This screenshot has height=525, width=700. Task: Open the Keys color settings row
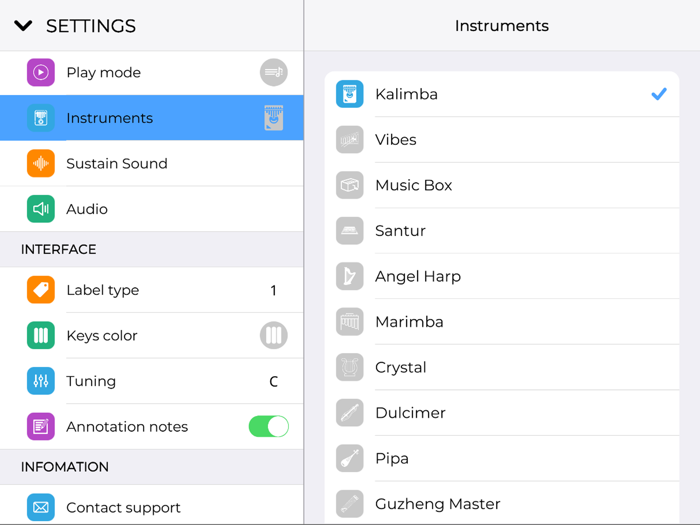click(x=152, y=335)
